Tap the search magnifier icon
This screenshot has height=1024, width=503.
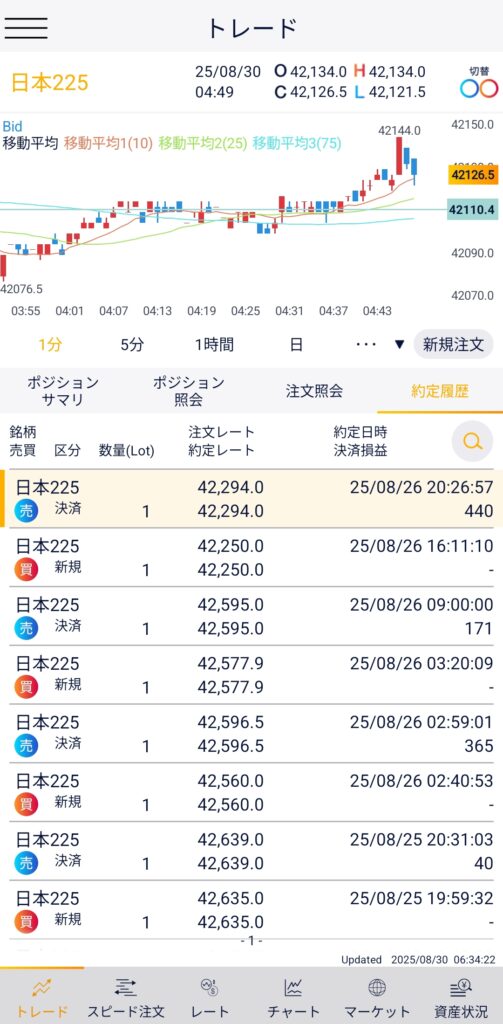(472, 441)
